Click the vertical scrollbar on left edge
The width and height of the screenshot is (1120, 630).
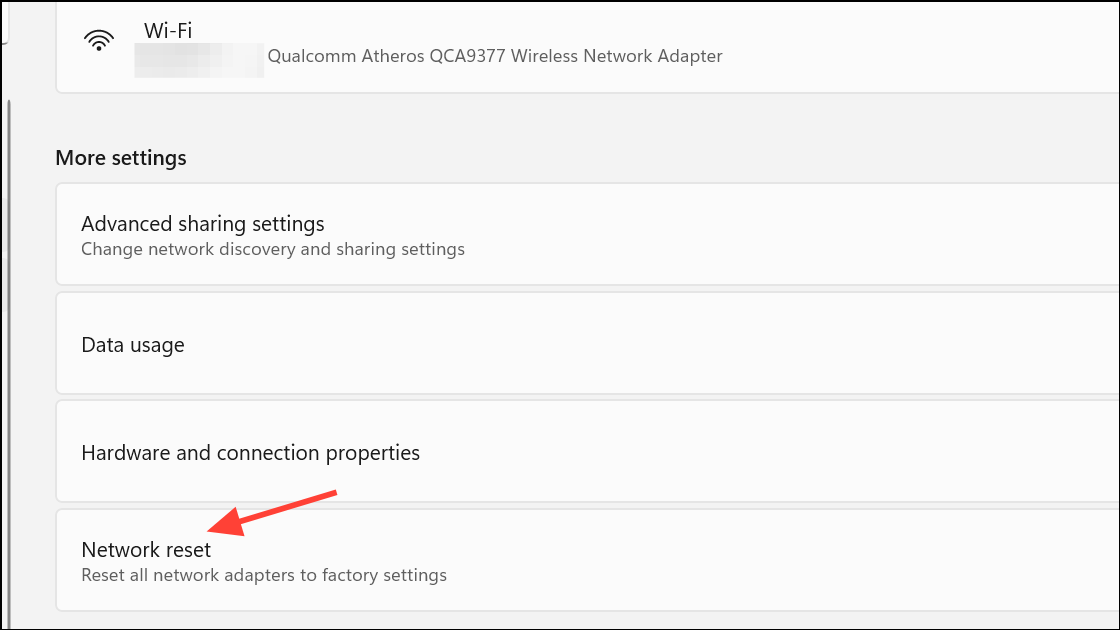pyautogui.click(x=9, y=357)
